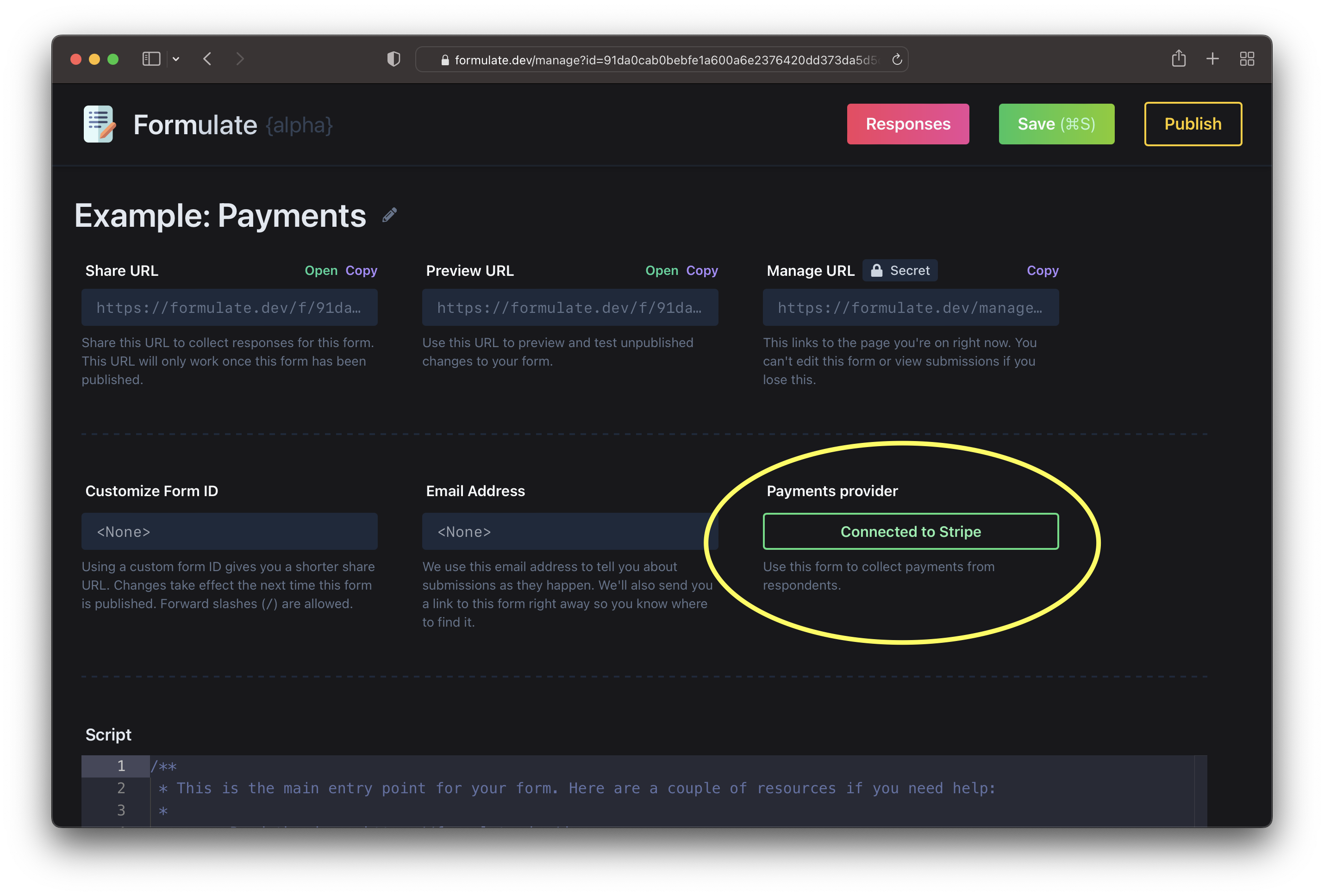
Task: Copy the Share URL
Action: [361, 271]
